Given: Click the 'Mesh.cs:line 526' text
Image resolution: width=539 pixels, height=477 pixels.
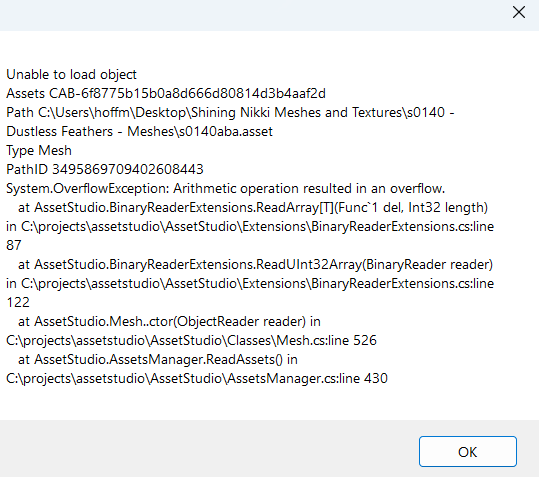Looking at the screenshot, I should (x=327, y=341).
